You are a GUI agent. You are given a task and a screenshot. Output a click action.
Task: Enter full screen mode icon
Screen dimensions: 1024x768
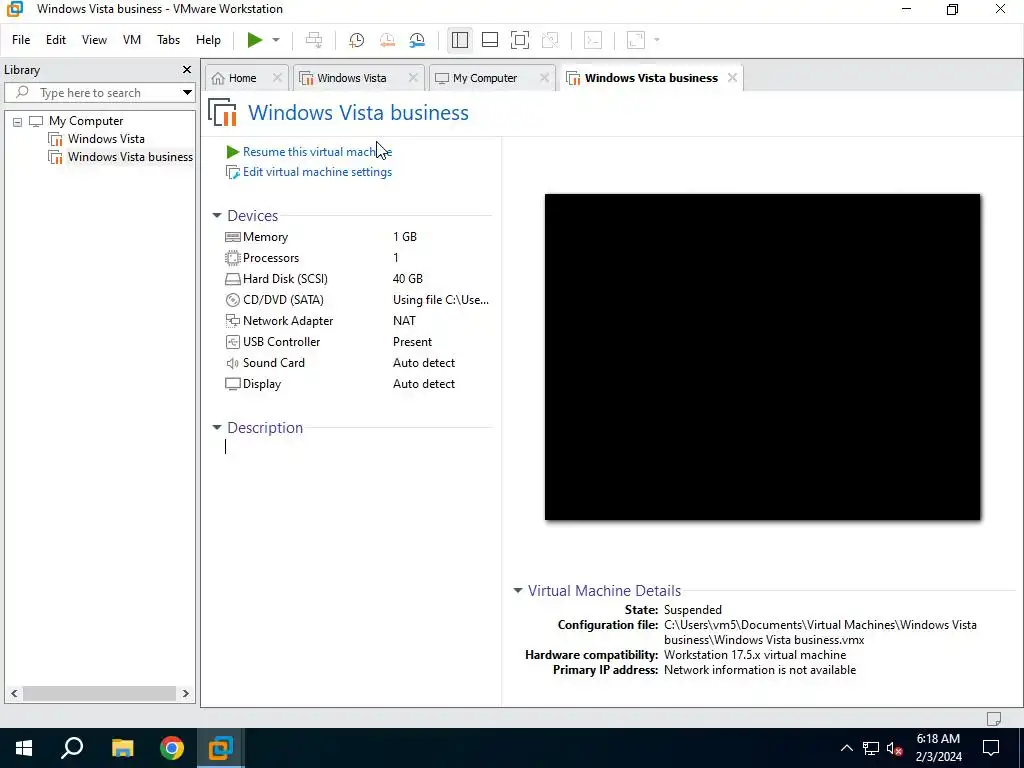coord(520,40)
